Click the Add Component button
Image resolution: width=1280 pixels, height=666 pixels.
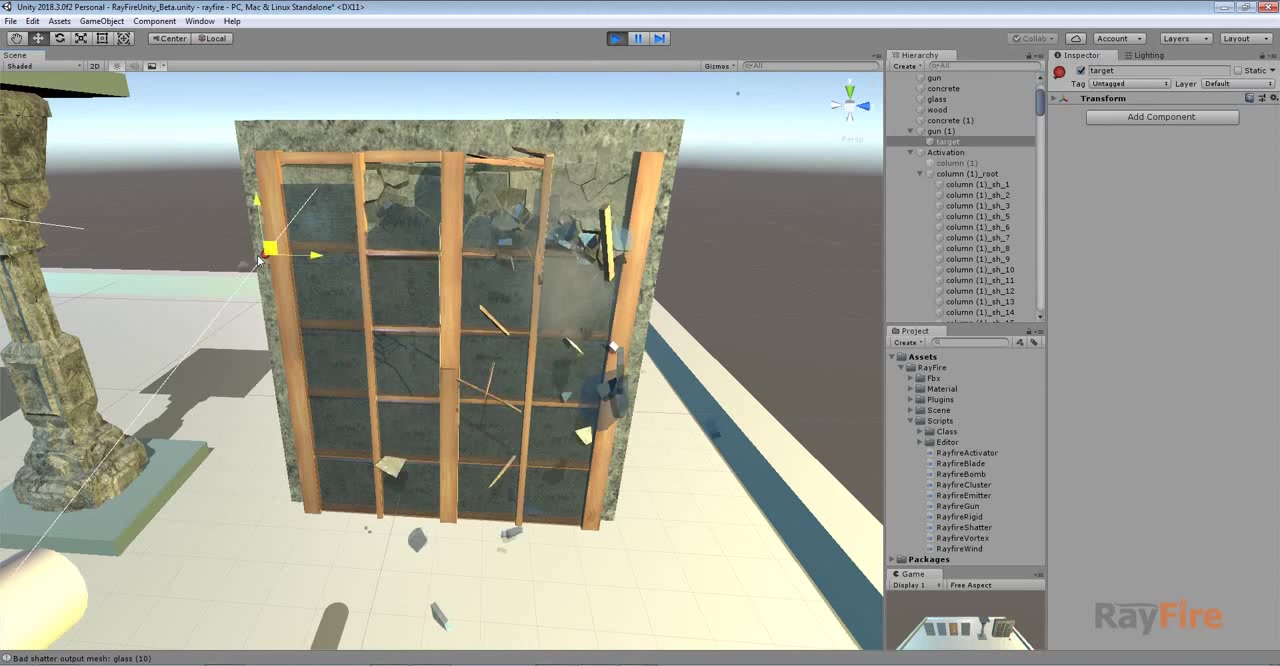click(x=1161, y=117)
